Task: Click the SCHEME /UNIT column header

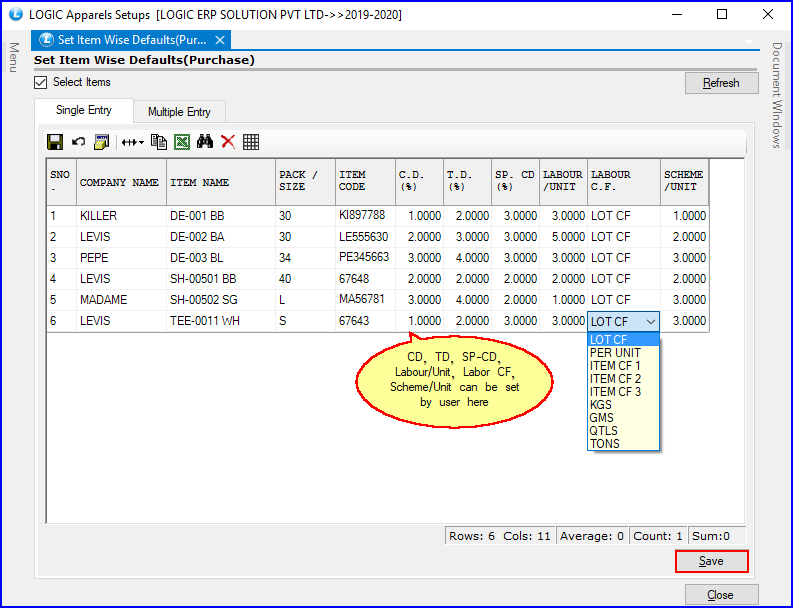Action: pos(684,182)
